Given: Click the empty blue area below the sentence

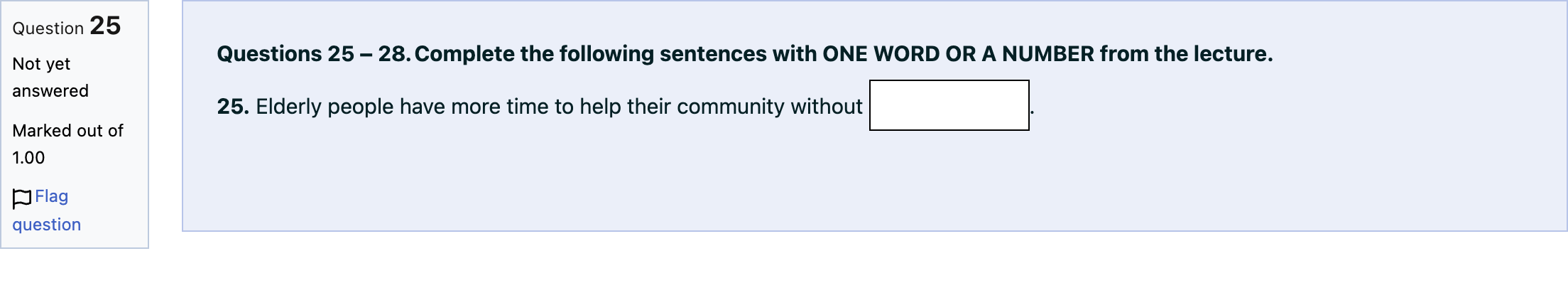Looking at the screenshot, I should pos(873,181).
